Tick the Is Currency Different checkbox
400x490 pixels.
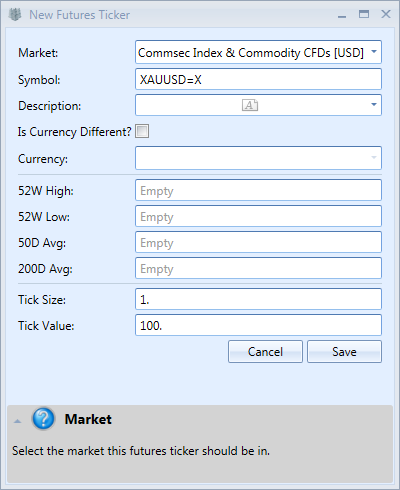click(142, 131)
